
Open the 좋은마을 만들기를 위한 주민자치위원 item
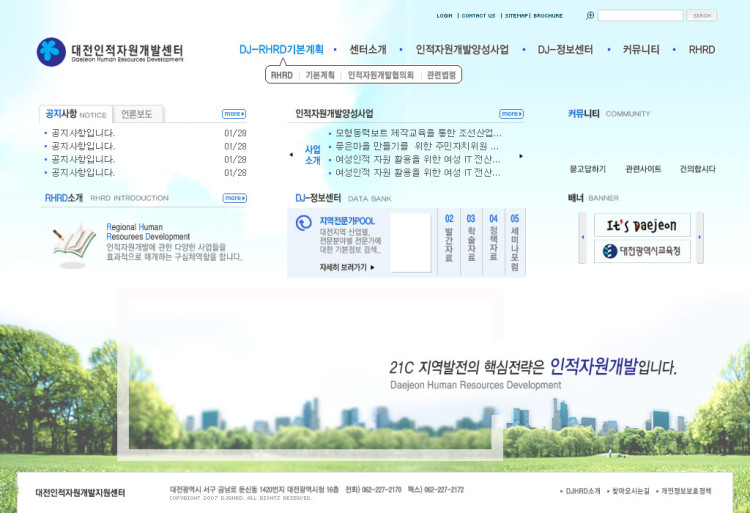417,146
